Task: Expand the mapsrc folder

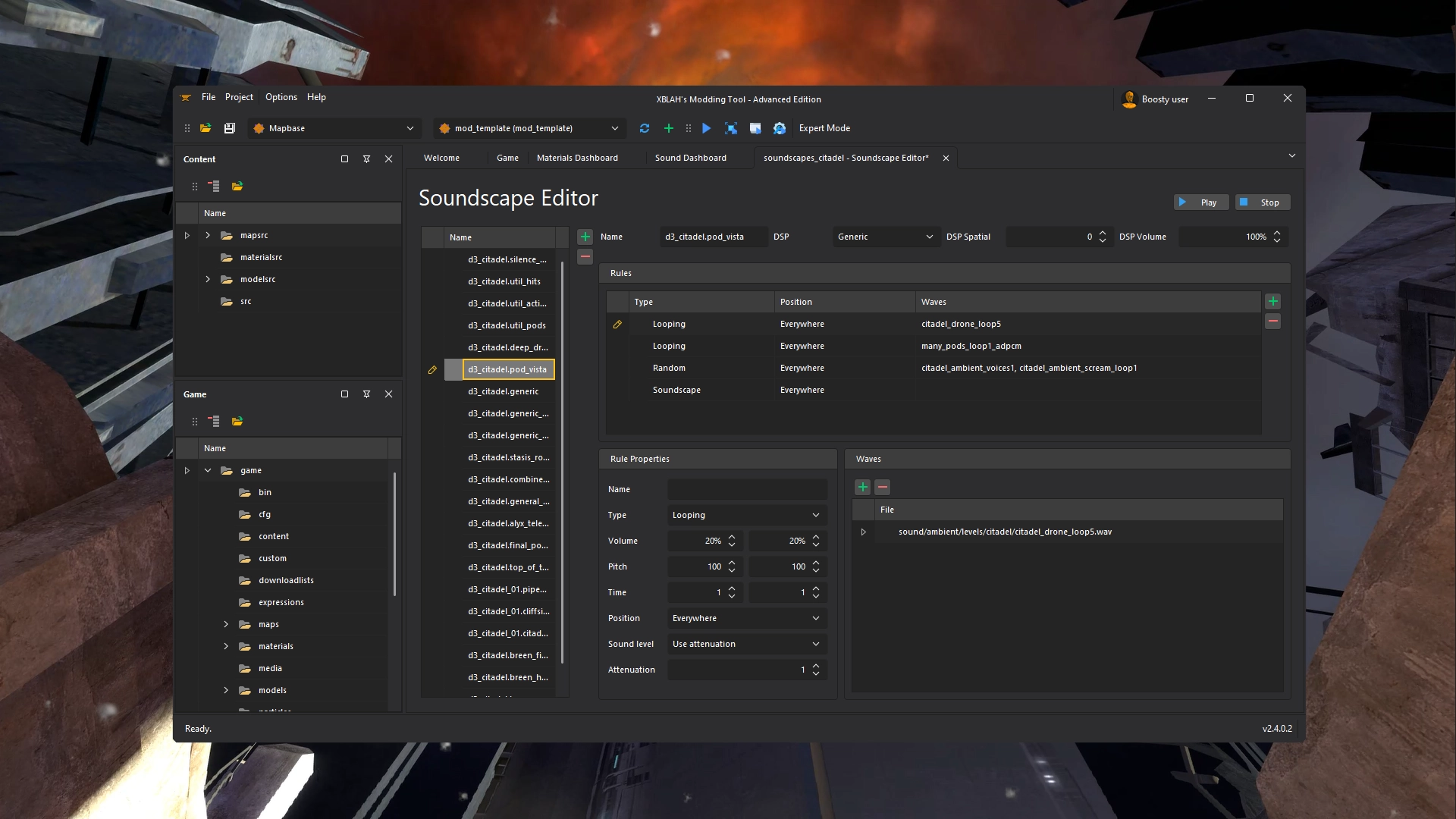Action: tap(207, 235)
